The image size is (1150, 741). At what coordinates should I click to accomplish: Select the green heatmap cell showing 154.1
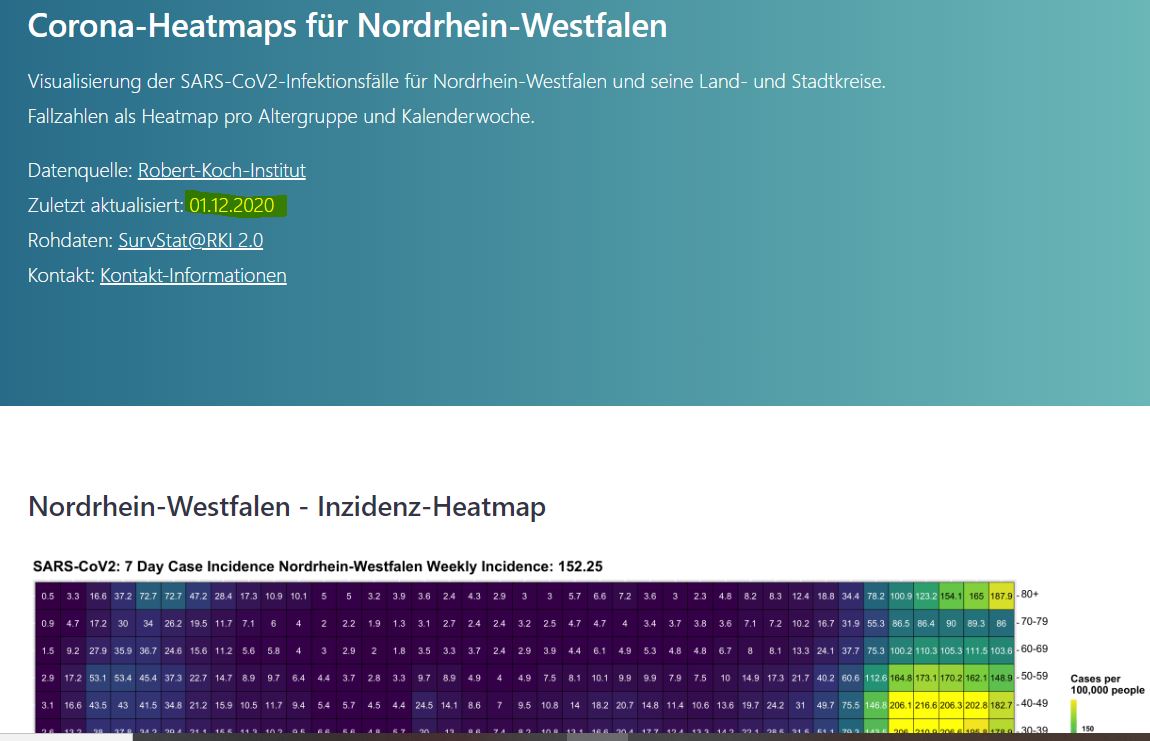pyautogui.click(x=951, y=596)
